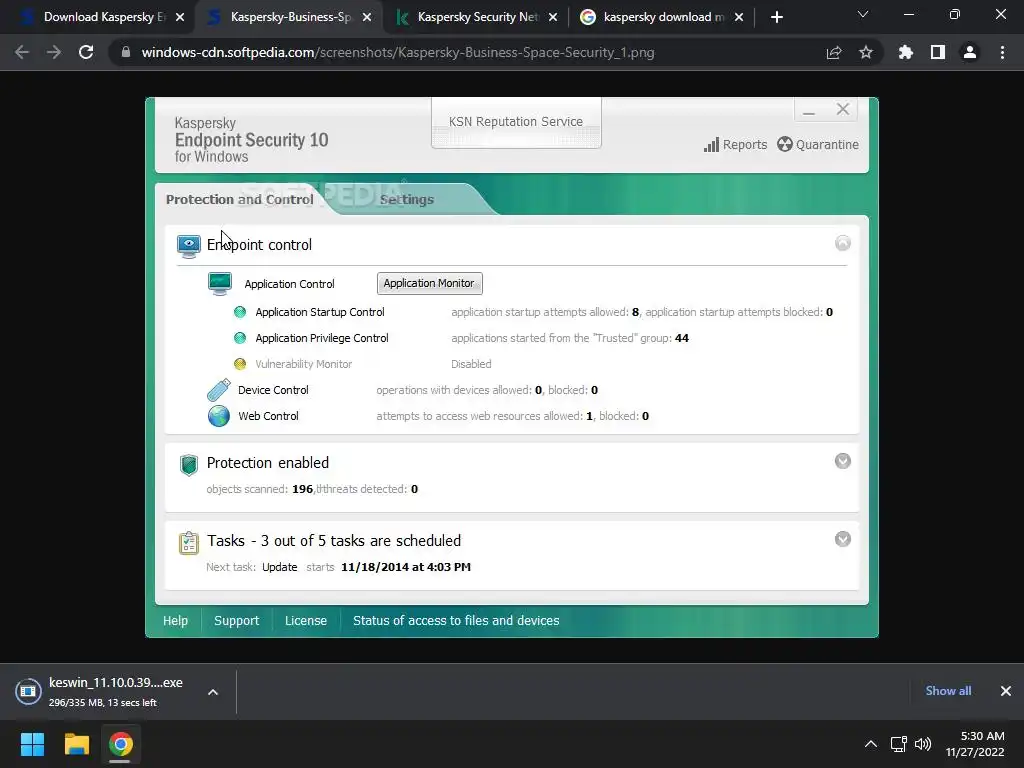Screen dimensions: 1024x768
Task: Click the Device Control label
Action: coord(273,390)
